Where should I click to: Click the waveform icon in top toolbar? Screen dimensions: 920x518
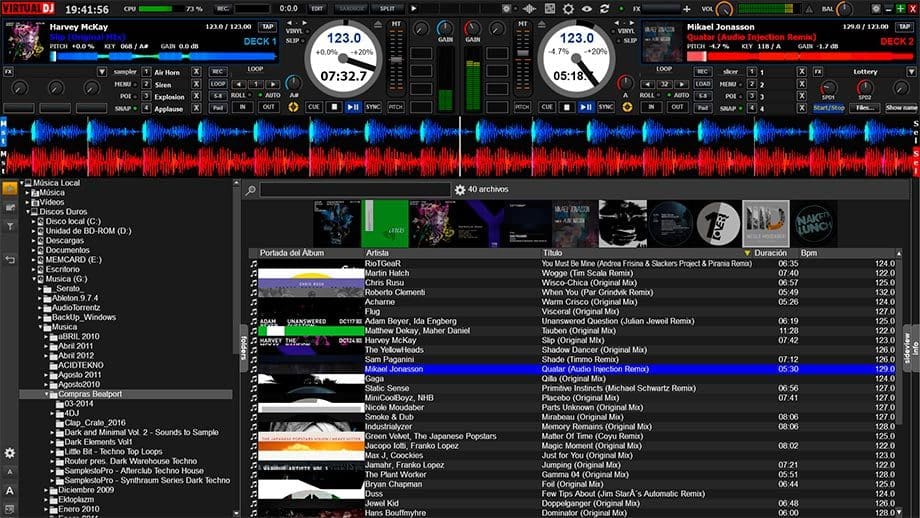tap(530, 9)
